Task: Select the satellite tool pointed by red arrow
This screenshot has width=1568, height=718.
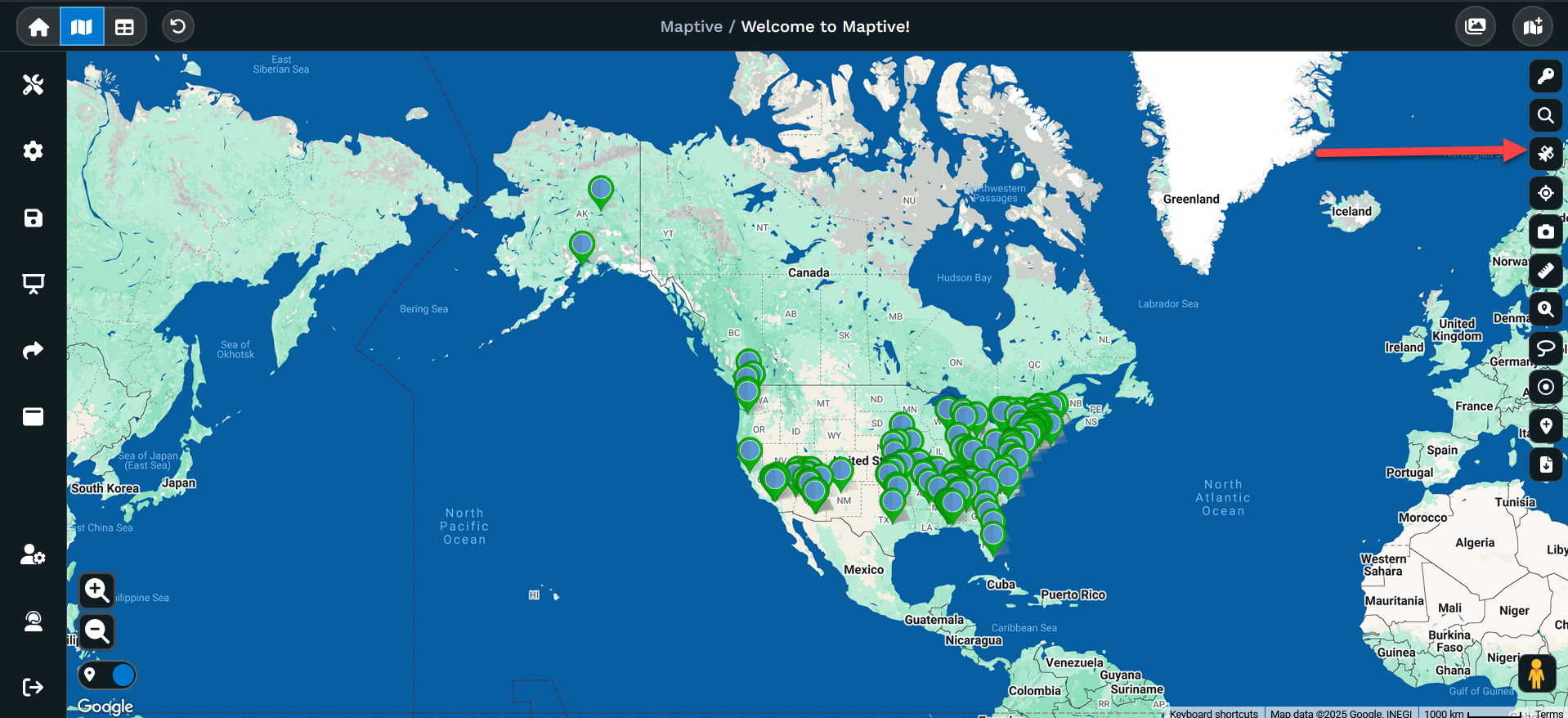Action: pos(1545,154)
